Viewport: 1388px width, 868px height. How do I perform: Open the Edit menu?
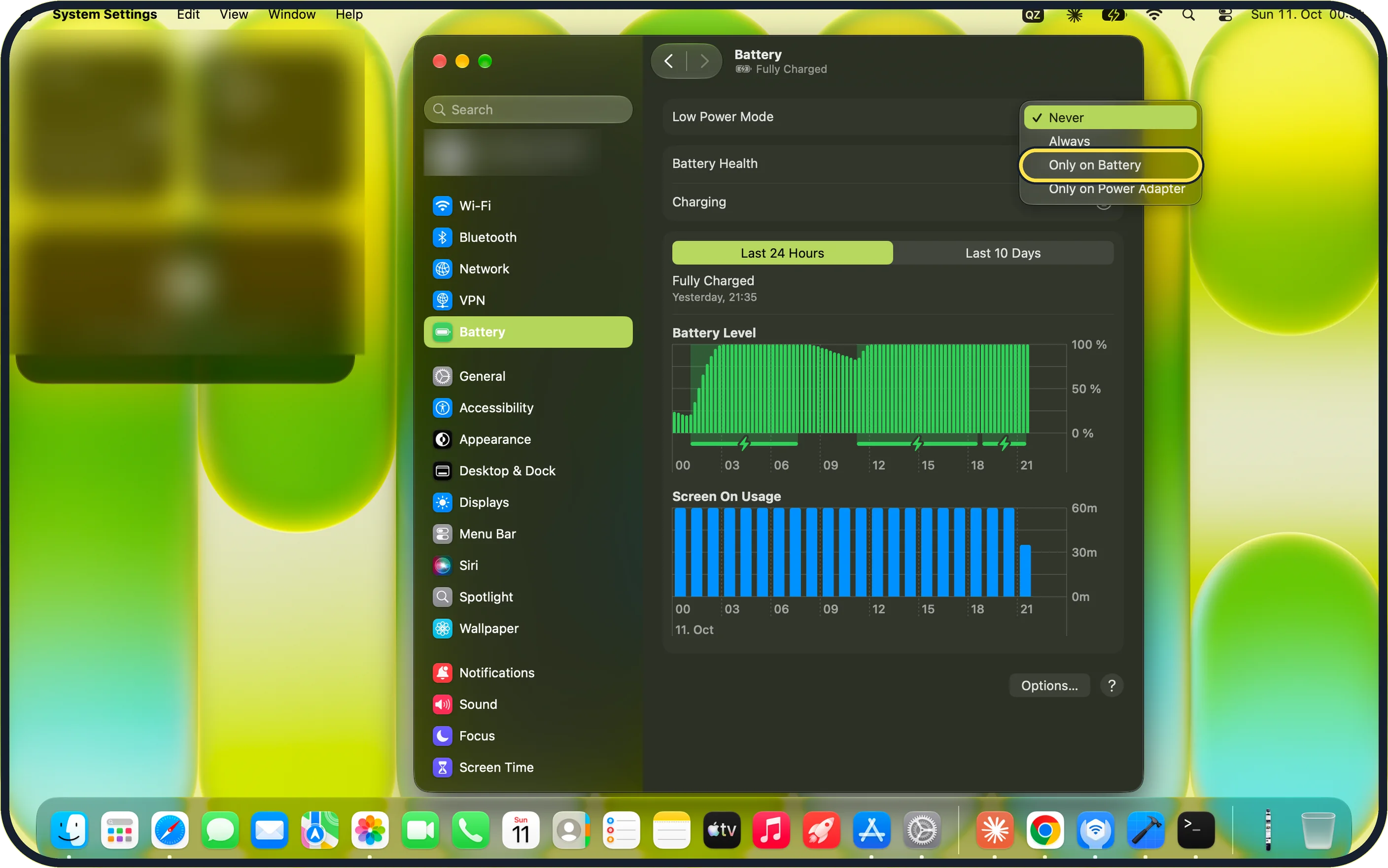pos(188,14)
